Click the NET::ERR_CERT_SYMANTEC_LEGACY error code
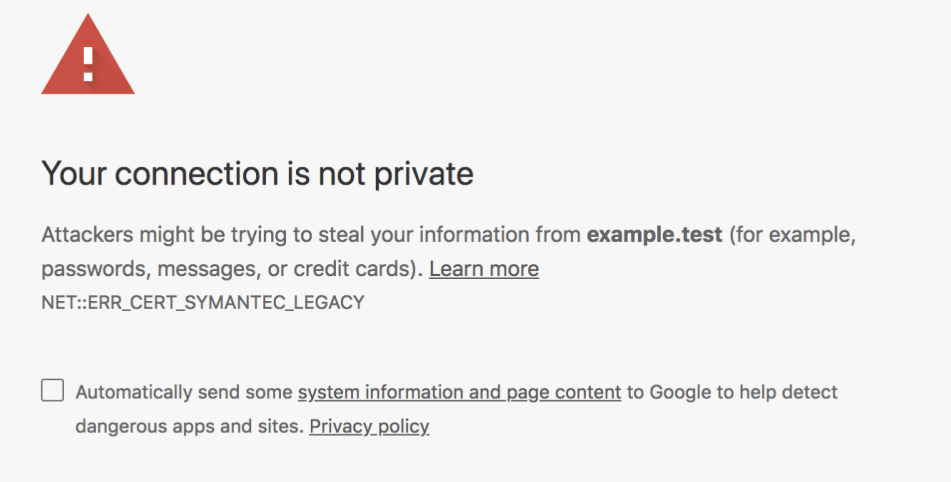Screen dimensions: 951x482 202,302
